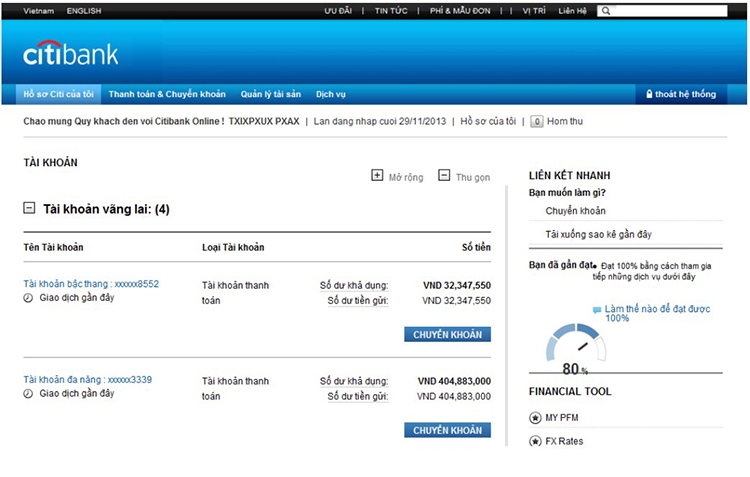Click the bold VND 404,883,000 available balance
Screen dimensions: 750x477
(454, 381)
